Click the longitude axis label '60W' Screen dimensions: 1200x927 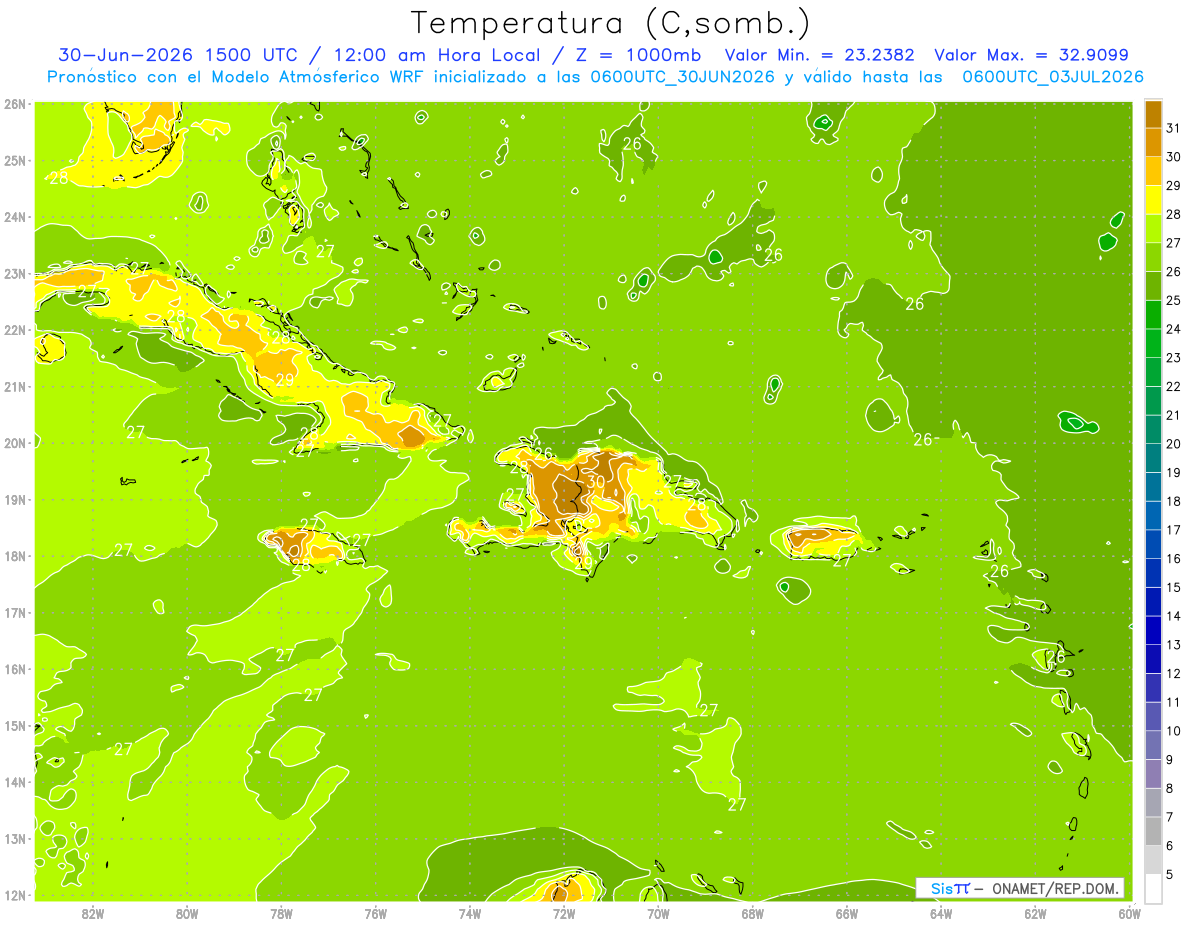(1130, 913)
